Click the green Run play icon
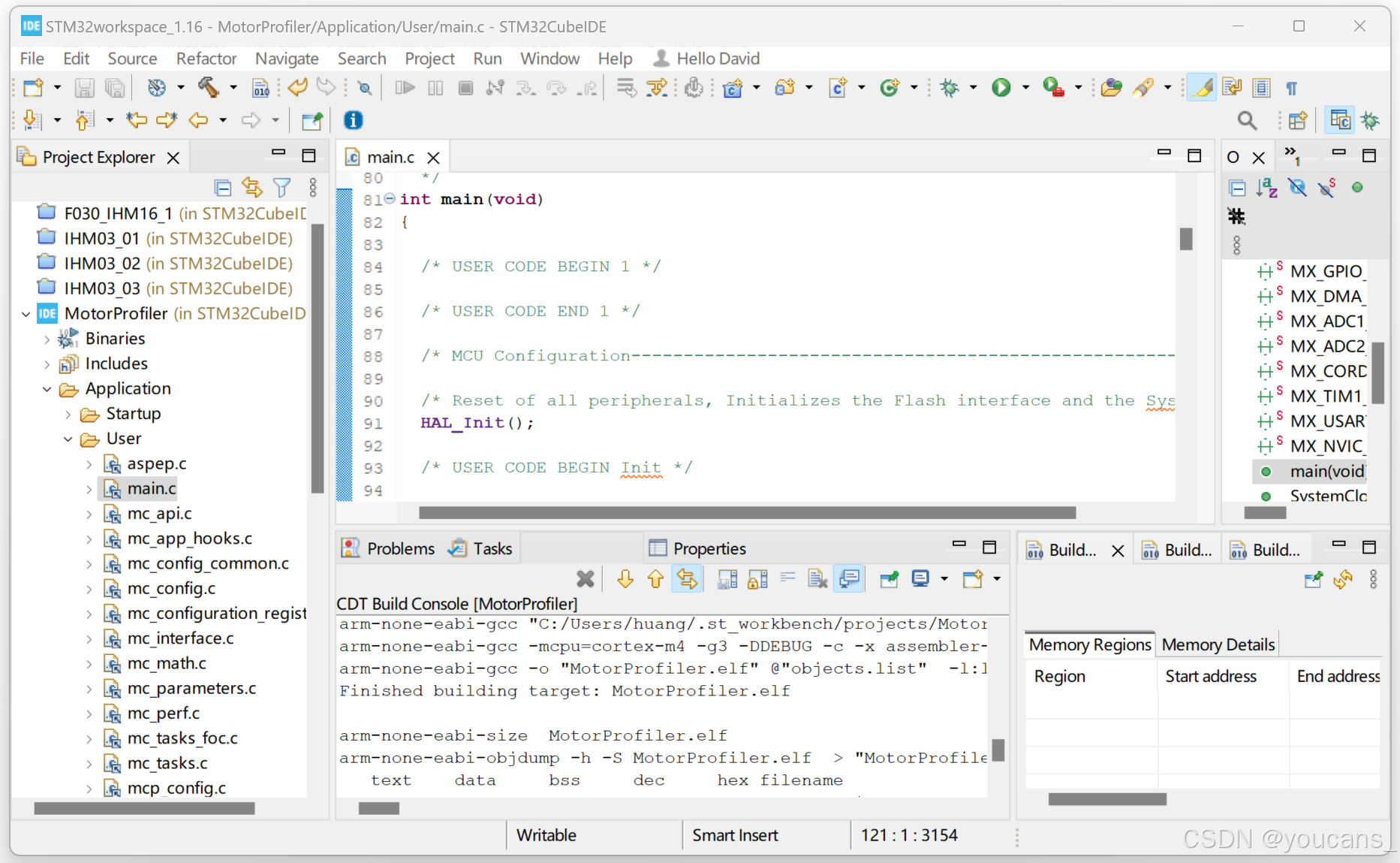 click(1001, 88)
